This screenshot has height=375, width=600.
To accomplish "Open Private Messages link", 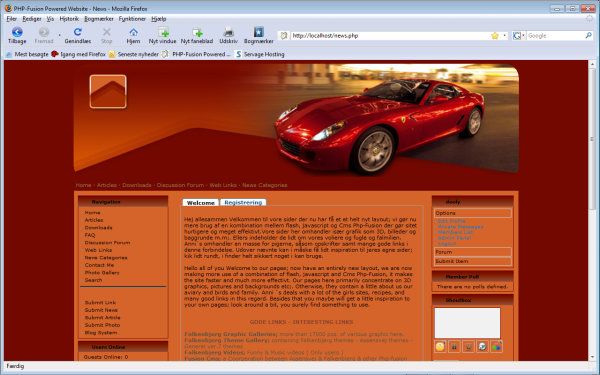I will tap(460, 227).
